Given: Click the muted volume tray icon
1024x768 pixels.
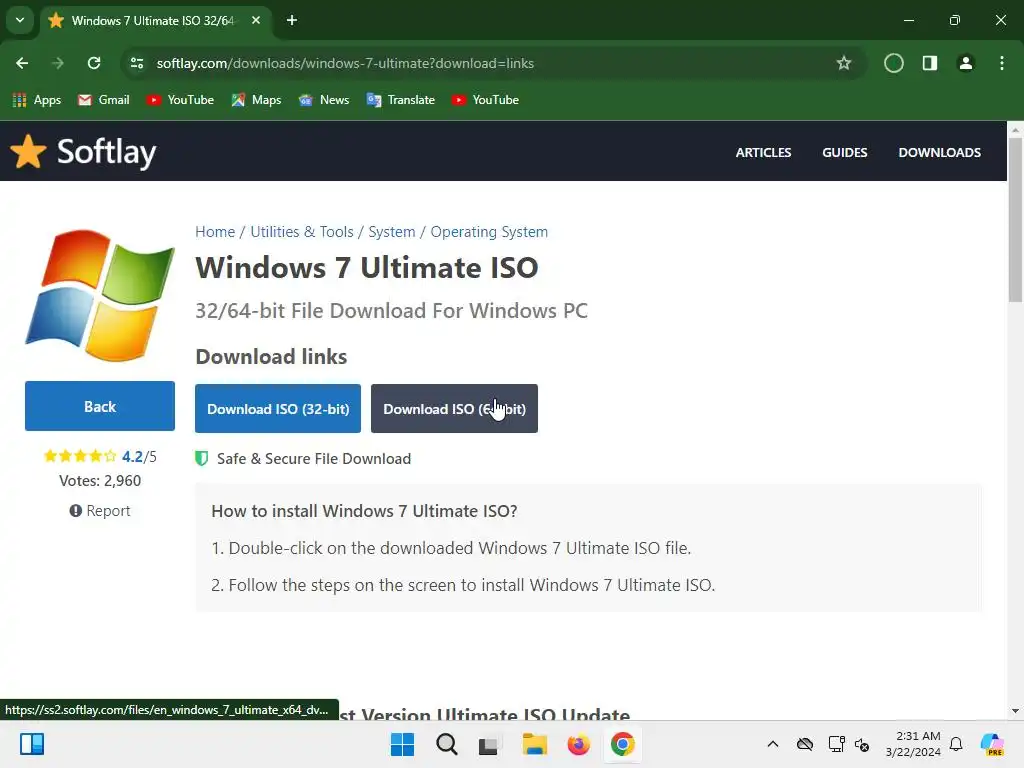Looking at the screenshot, I should point(862,744).
